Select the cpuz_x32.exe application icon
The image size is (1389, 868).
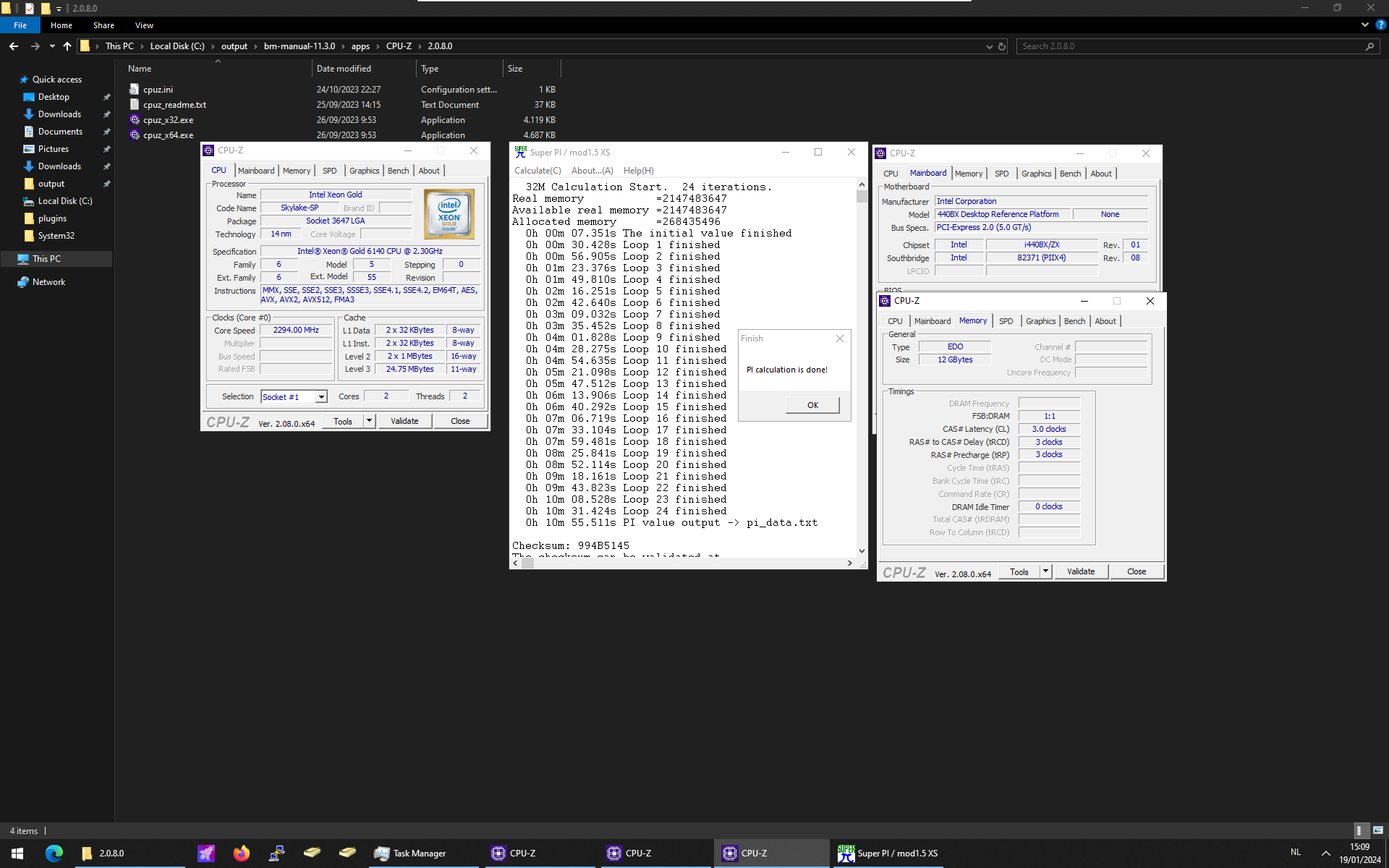click(134, 119)
